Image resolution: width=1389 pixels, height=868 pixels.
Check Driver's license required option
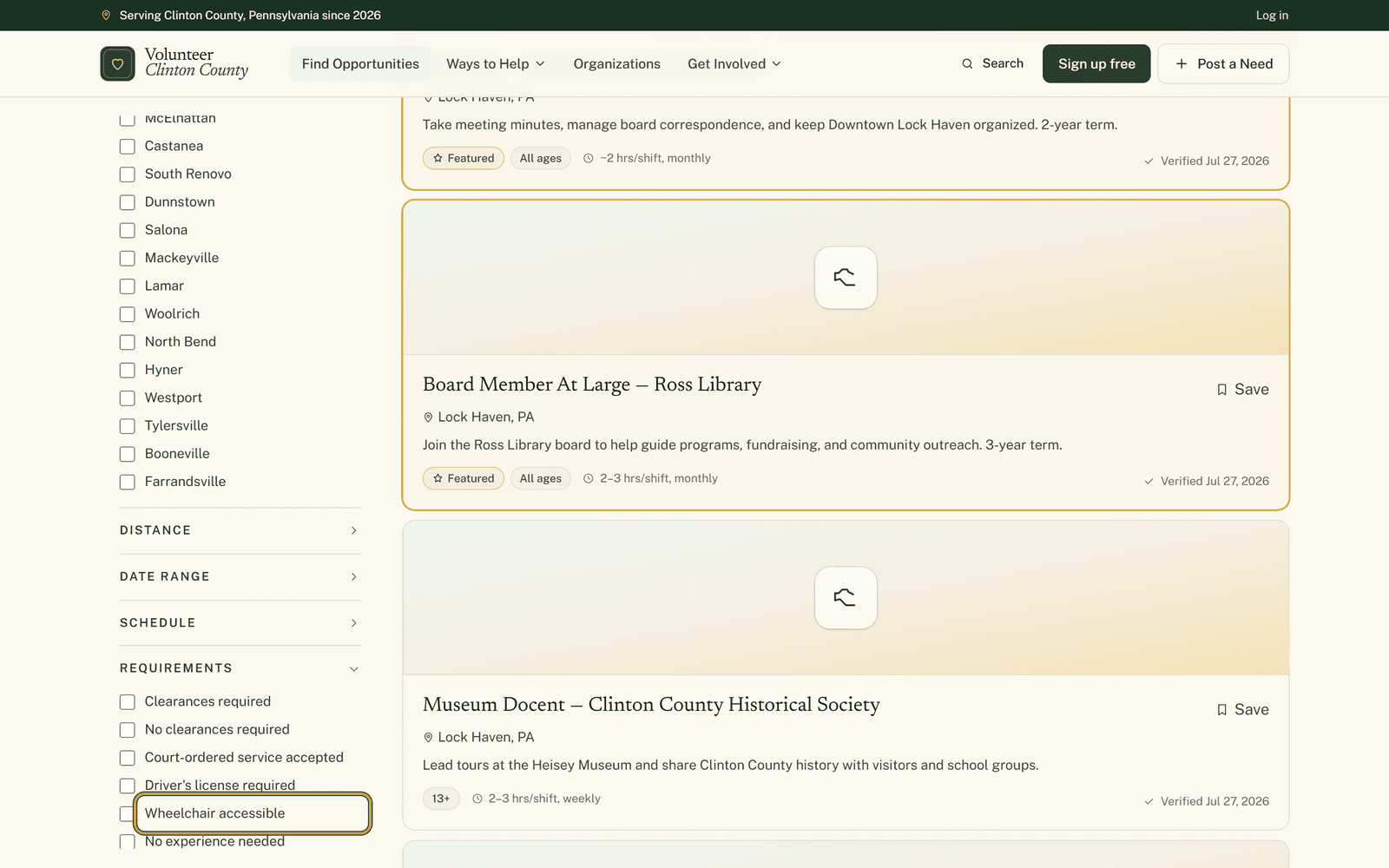(x=128, y=786)
